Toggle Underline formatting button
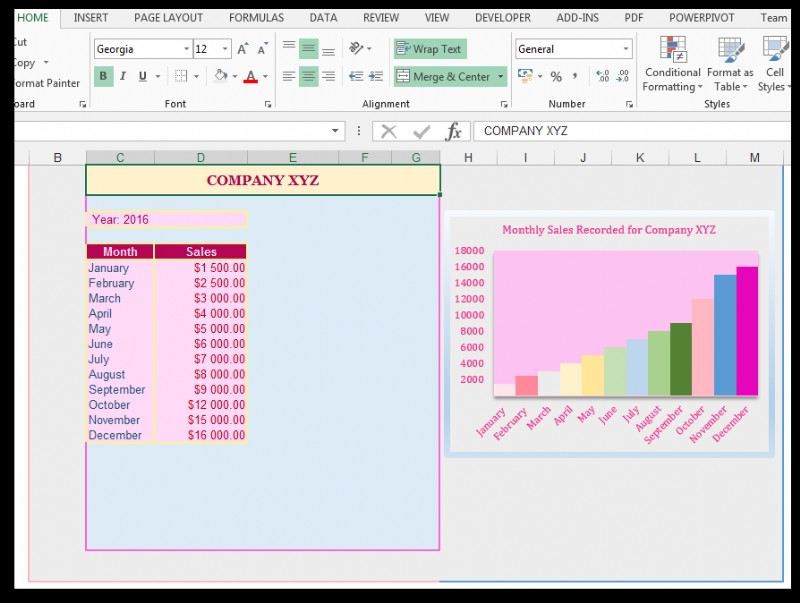Viewport: 800px width, 603px height. pos(143,77)
